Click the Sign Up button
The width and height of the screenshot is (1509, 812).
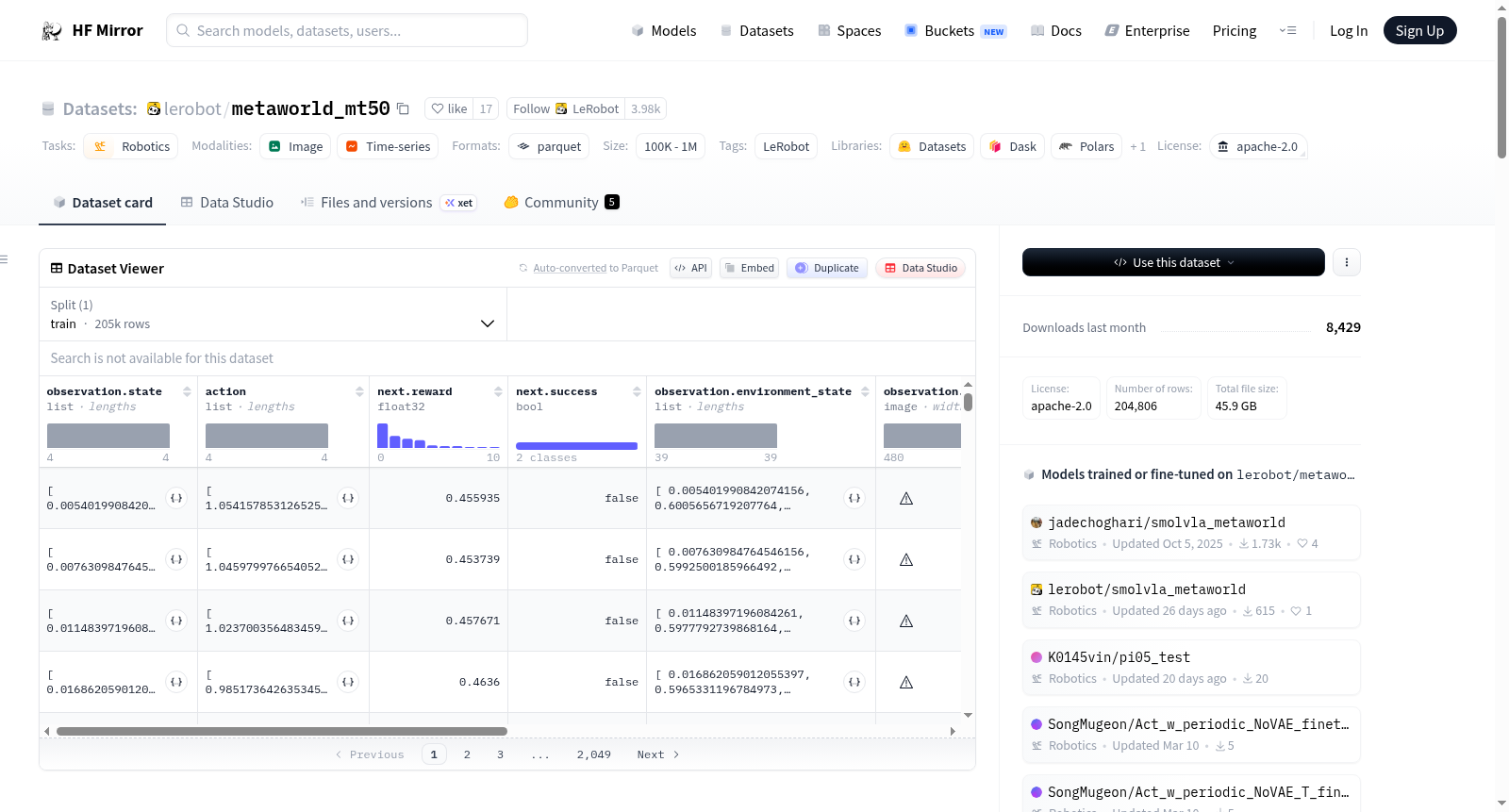click(x=1419, y=31)
